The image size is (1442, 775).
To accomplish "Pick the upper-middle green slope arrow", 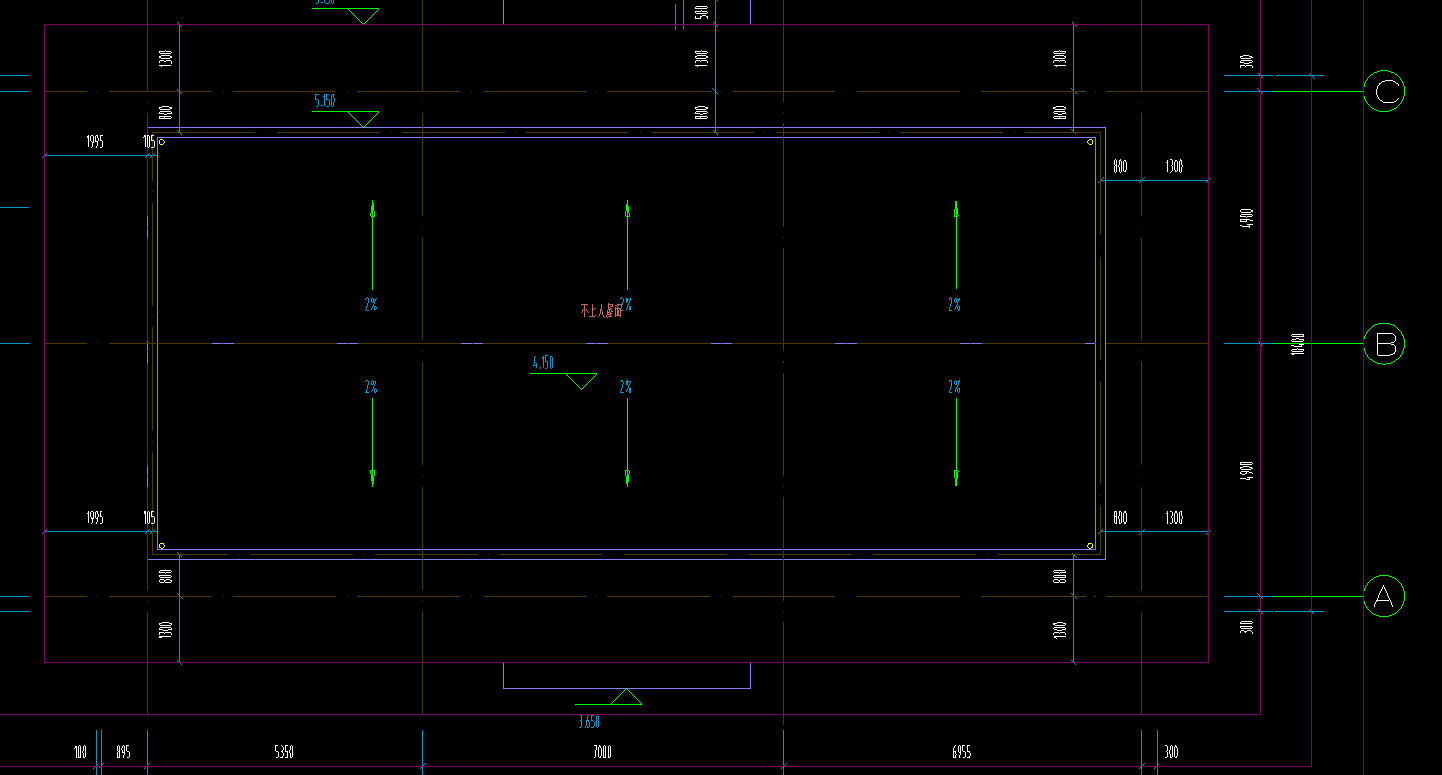I will coord(627,244).
